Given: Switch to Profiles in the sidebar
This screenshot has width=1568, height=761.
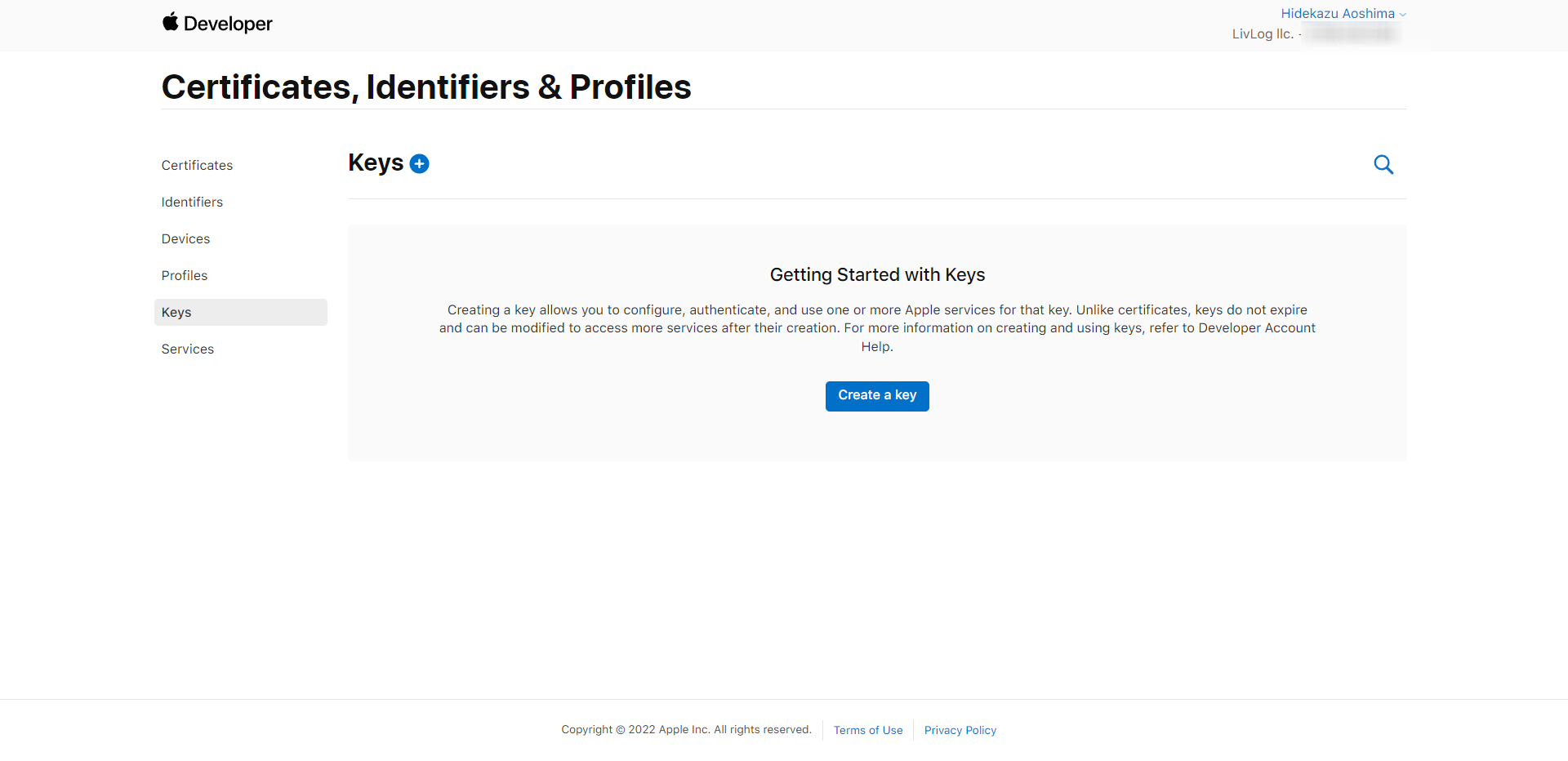Looking at the screenshot, I should tap(185, 276).
